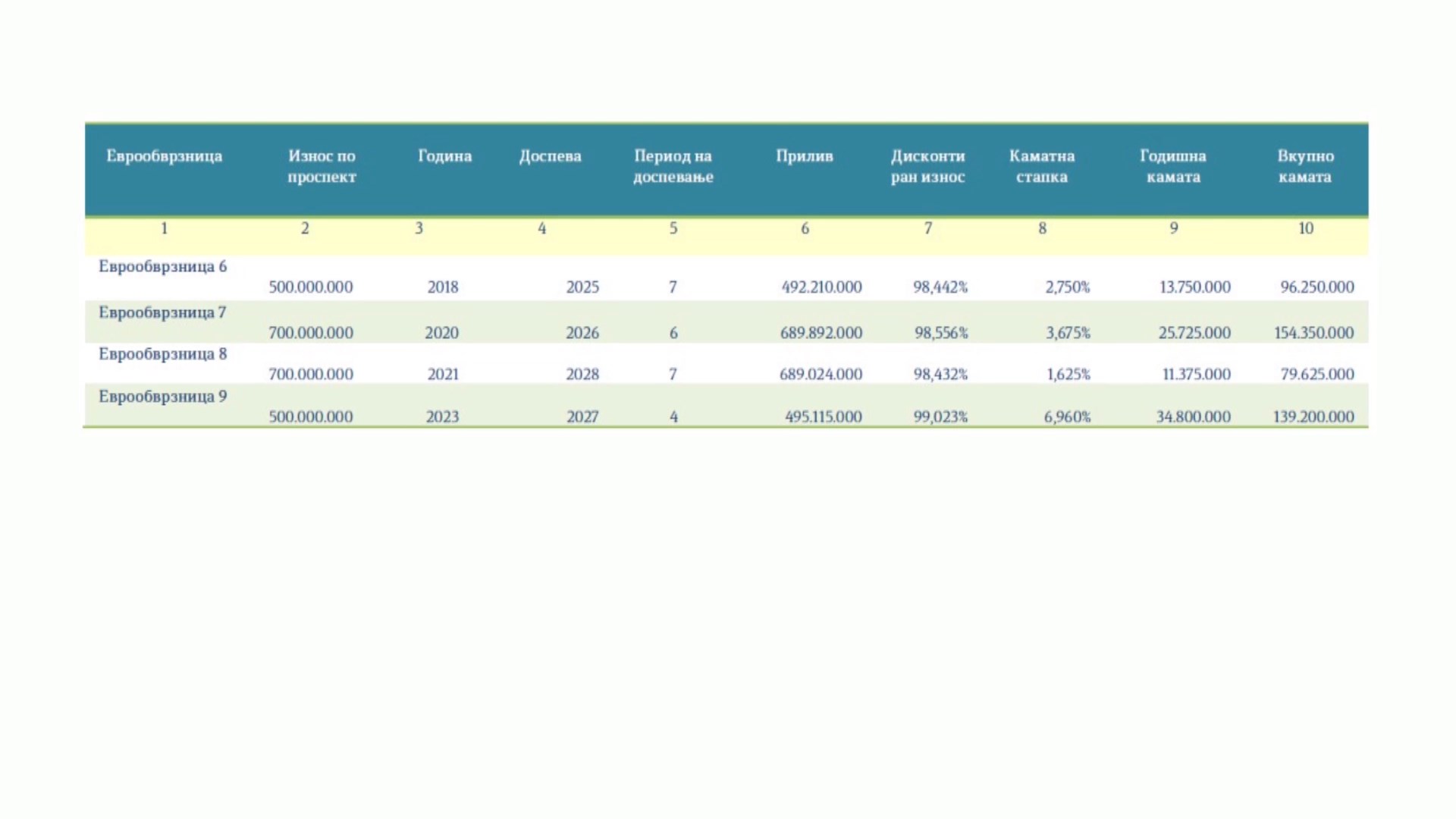
Task: Click the 154.350.000 total interest value
Action: (x=1313, y=333)
